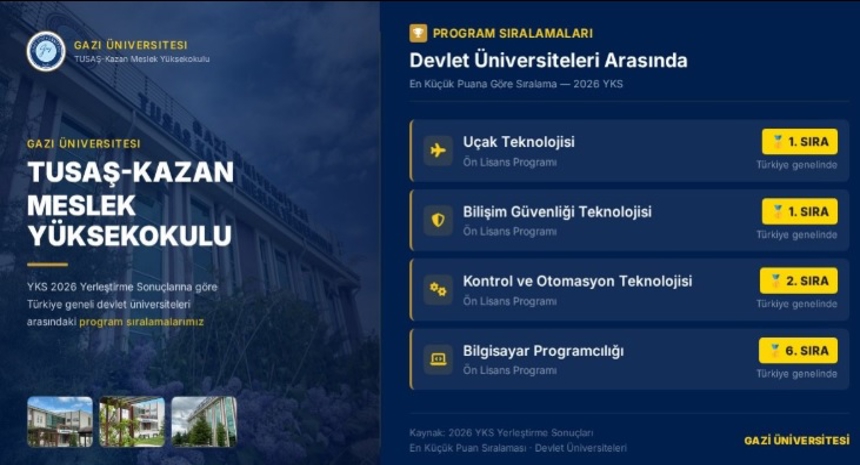Select the 1. SIRA badge for Bilişim Güvenliği
Screen dimensions: 860x465
800,212
